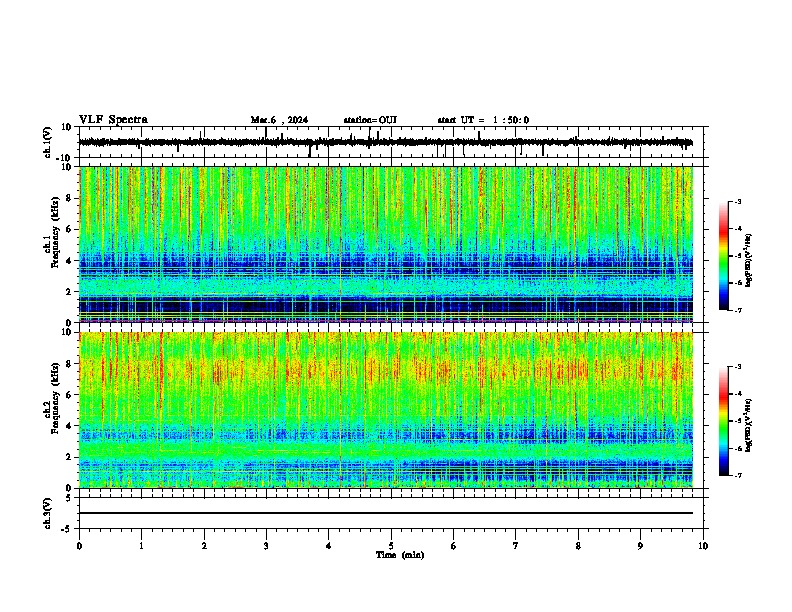Click the ch.2 color bar "log(PSD)" label
Screen dimensions: 792x612
click(x=748, y=425)
